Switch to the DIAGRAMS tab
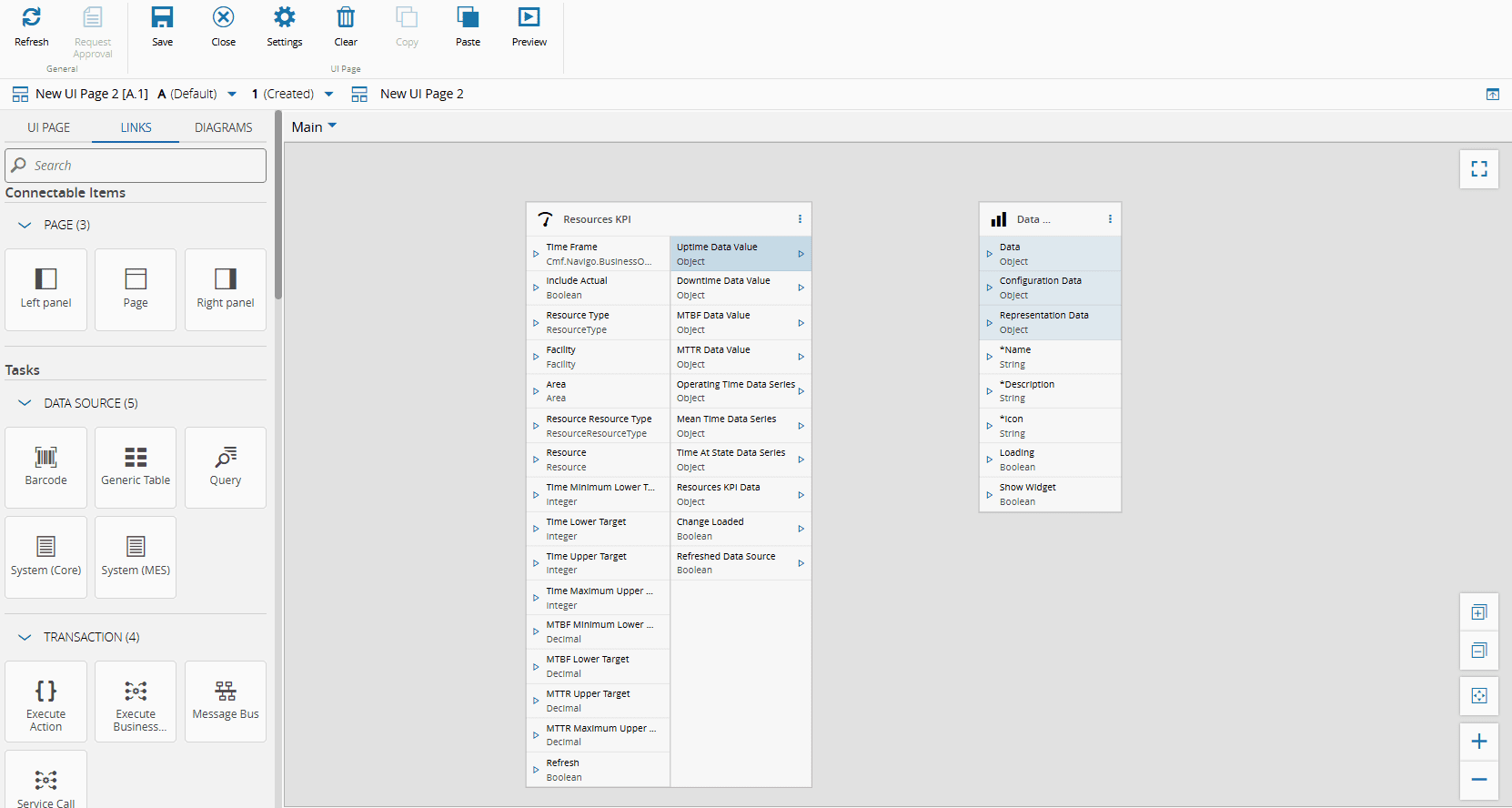Viewport: 1512px width, 808px height. [x=224, y=127]
